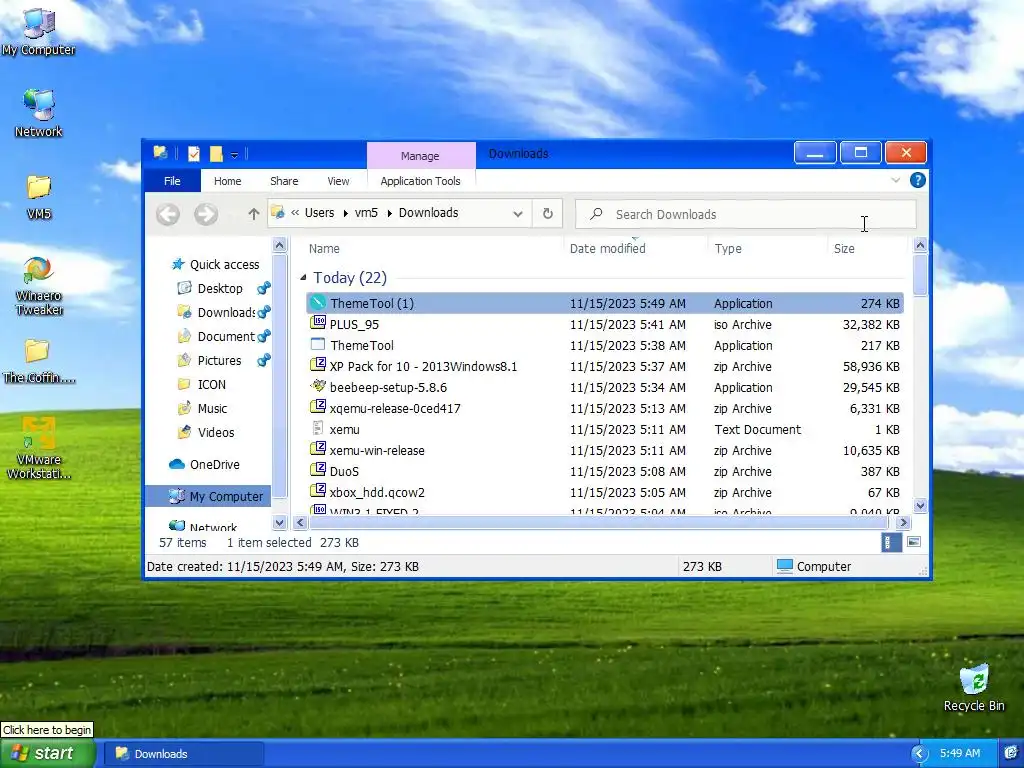The height and width of the screenshot is (768, 1024).
Task: Sort by the Type column header
Action: 728,248
